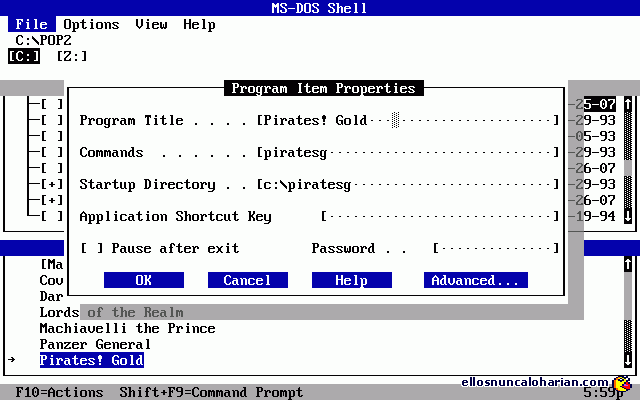Click the Startup Directory input field
This screenshot has width=640, height=400.
(x=408, y=184)
